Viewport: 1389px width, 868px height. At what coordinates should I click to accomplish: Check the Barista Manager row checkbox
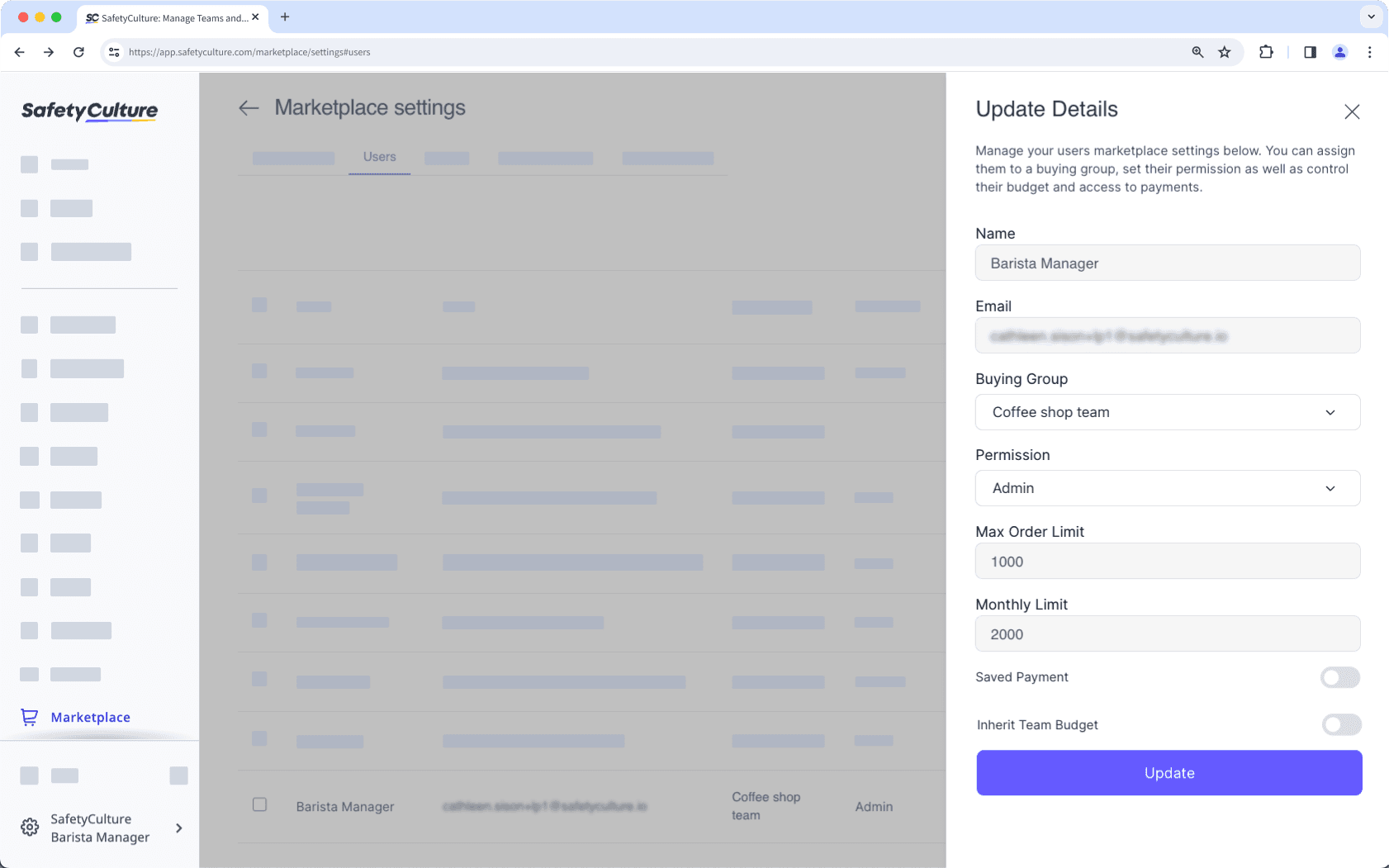(x=259, y=804)
